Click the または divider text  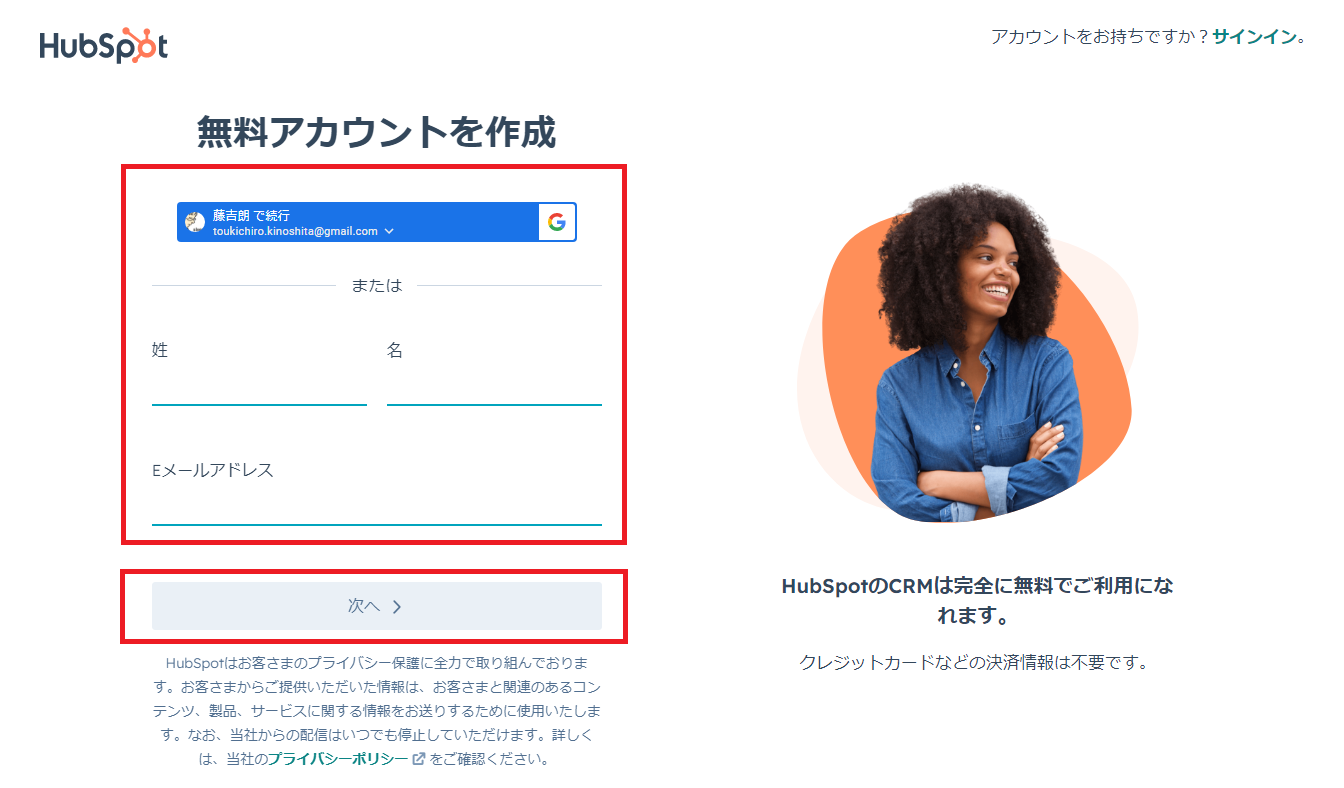tap(377, 285)
